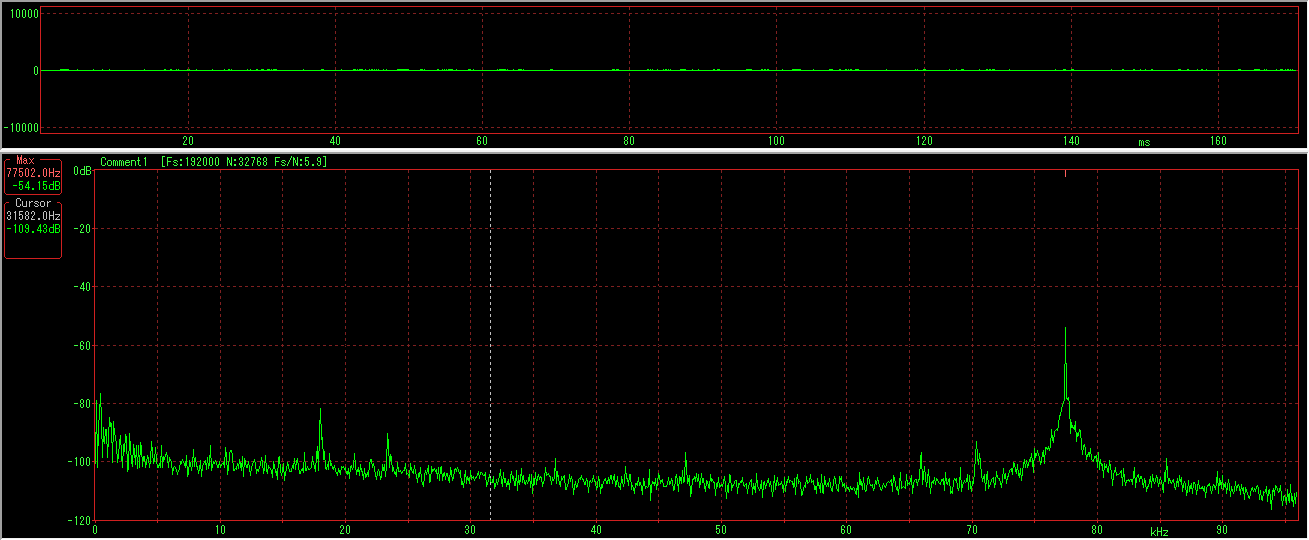The height and width of the screenshot is (540, 1309).
Task: Click the Max level value -54.15dB
Action: click(36, 185)
